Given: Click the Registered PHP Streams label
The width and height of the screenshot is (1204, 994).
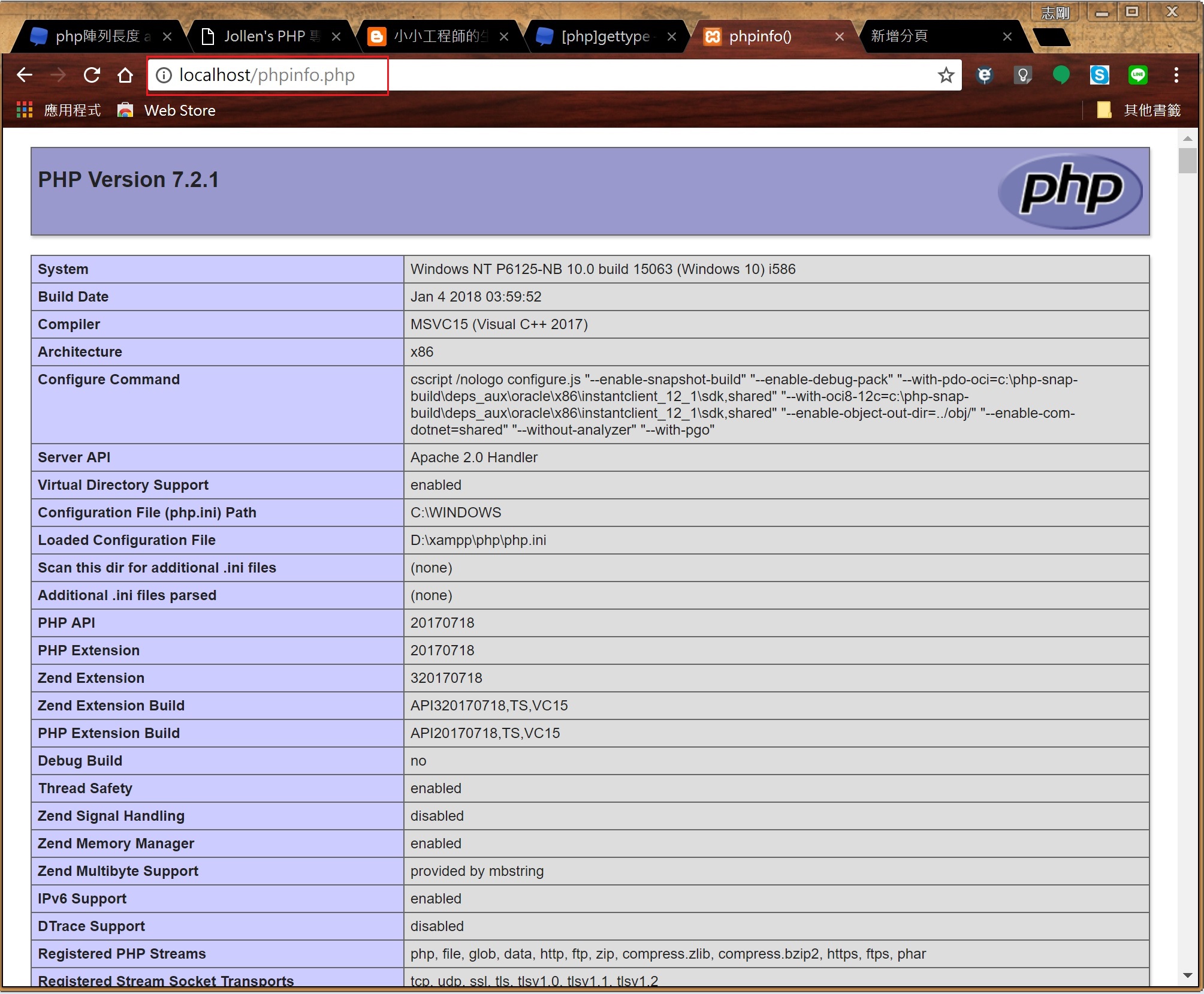Looking at the screenshot, I should coord(122,954).
